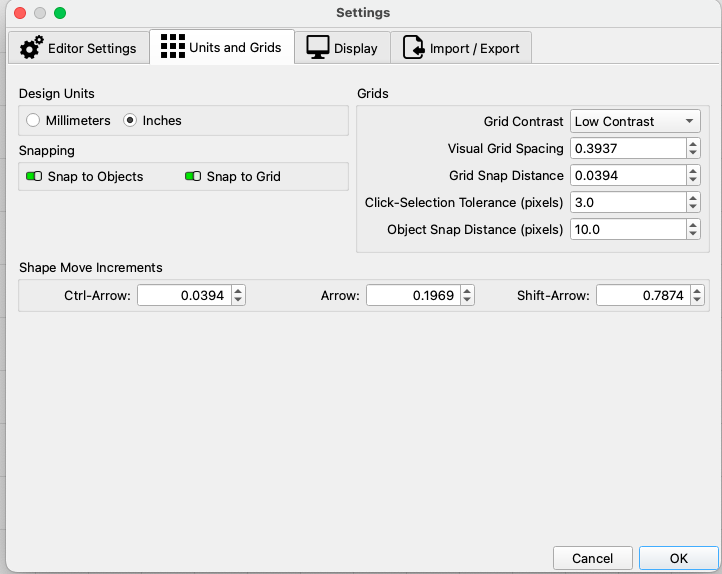Decrease the Shift-Arrow move increment

click(x=697, y=300)
